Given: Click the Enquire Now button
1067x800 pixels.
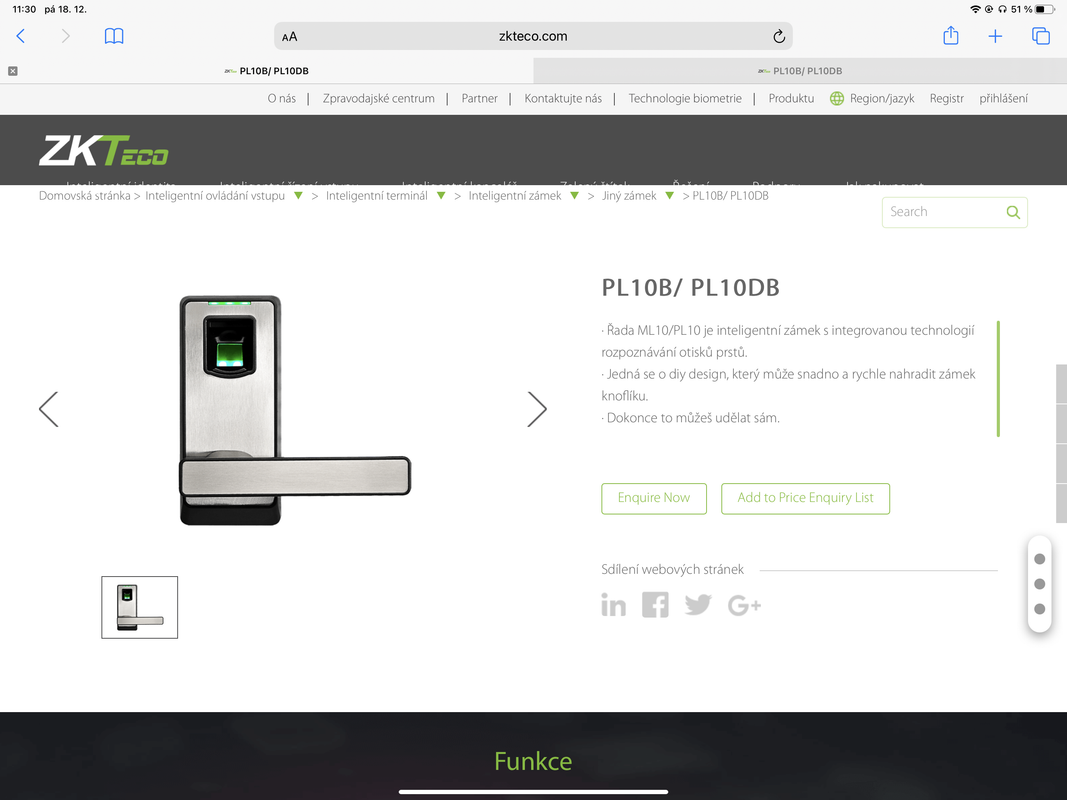Looking at the screenshot, I should coord(654,499).
